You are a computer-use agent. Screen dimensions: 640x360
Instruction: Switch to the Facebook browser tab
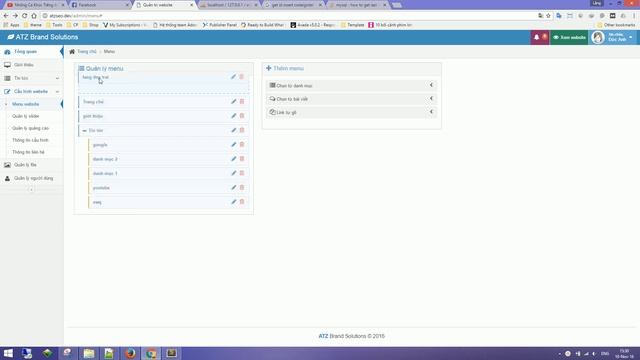click(x=99, y=5)
